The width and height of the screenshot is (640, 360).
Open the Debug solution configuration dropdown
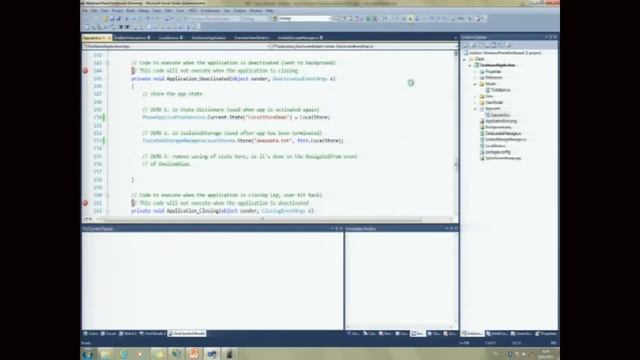point(255,19)
